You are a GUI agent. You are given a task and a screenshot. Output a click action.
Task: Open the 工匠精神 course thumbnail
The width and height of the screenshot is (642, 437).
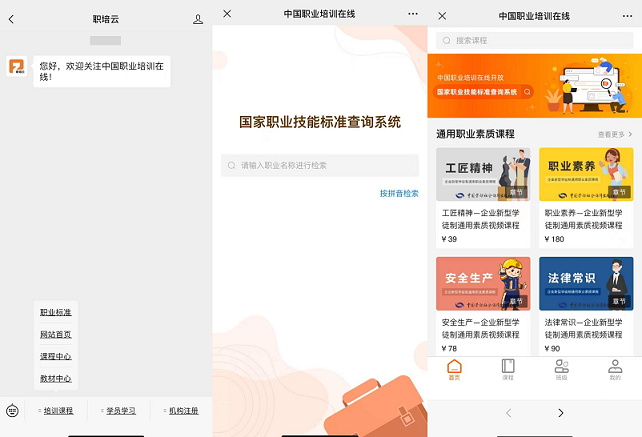coord(483,174)
